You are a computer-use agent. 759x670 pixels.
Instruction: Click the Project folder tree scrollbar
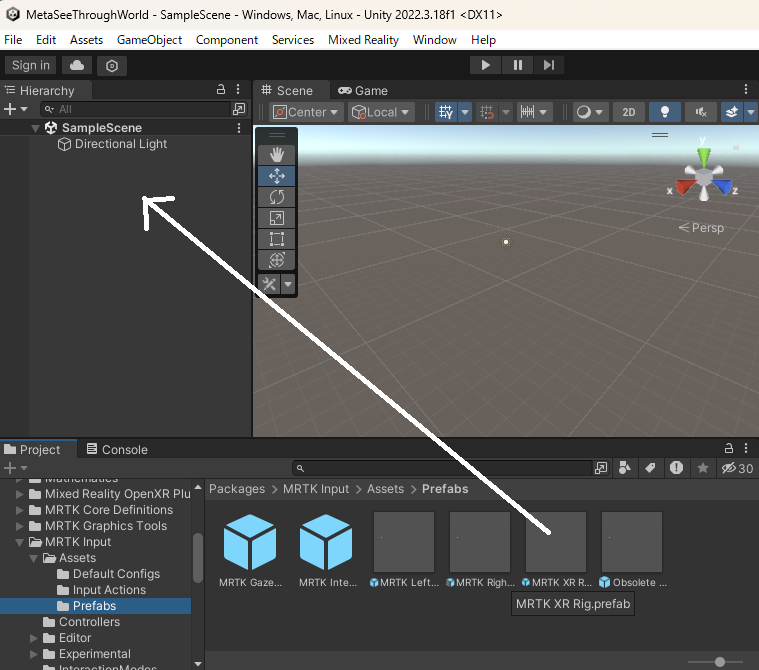197,558
